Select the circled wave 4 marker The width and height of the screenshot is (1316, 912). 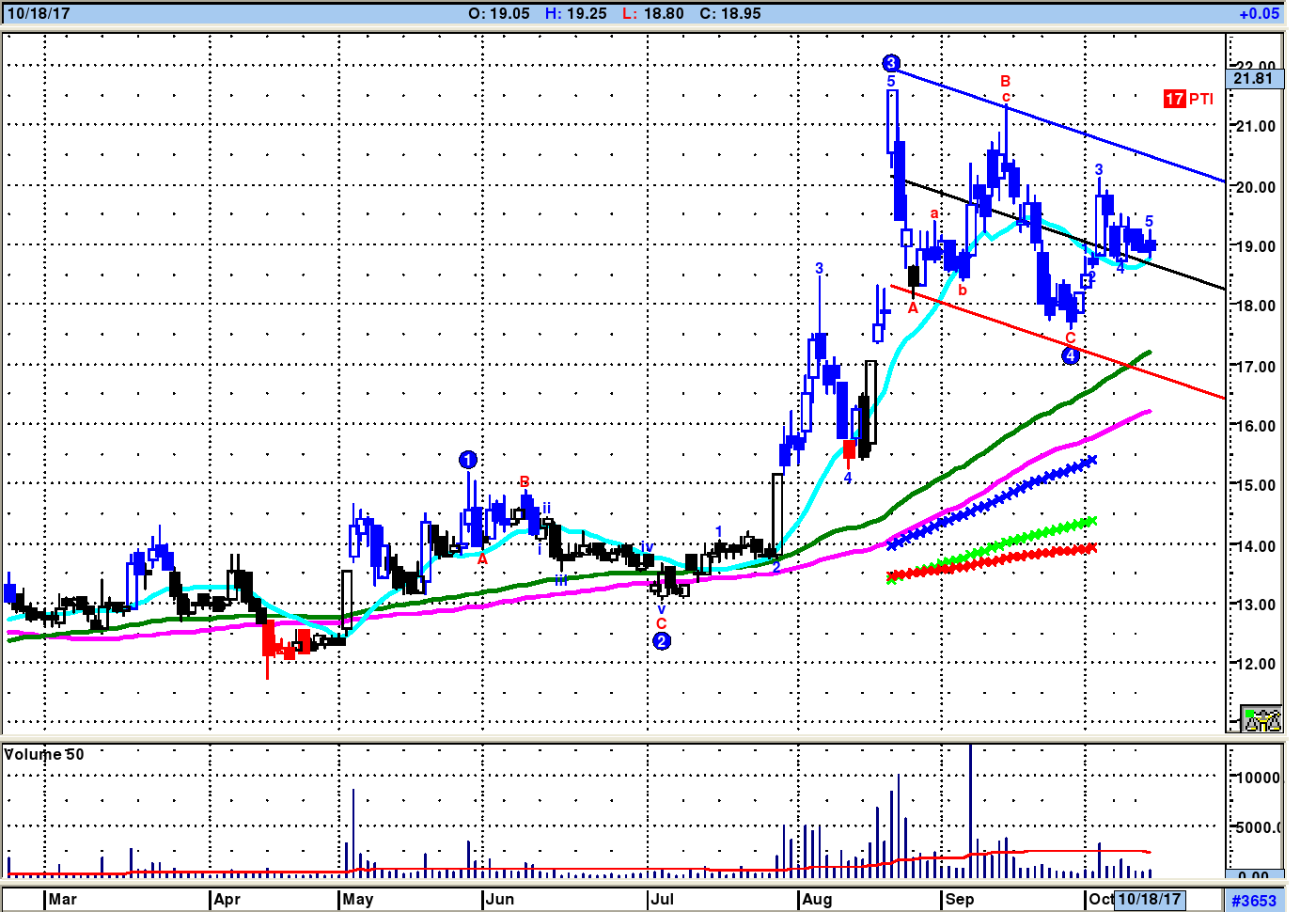1070,355
